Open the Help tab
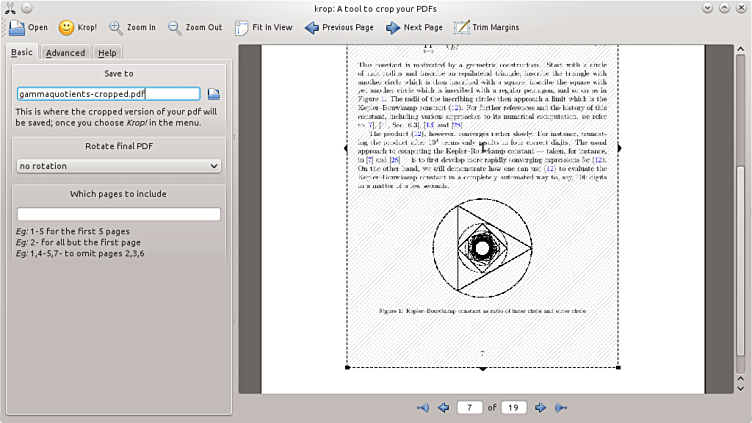 107,52
